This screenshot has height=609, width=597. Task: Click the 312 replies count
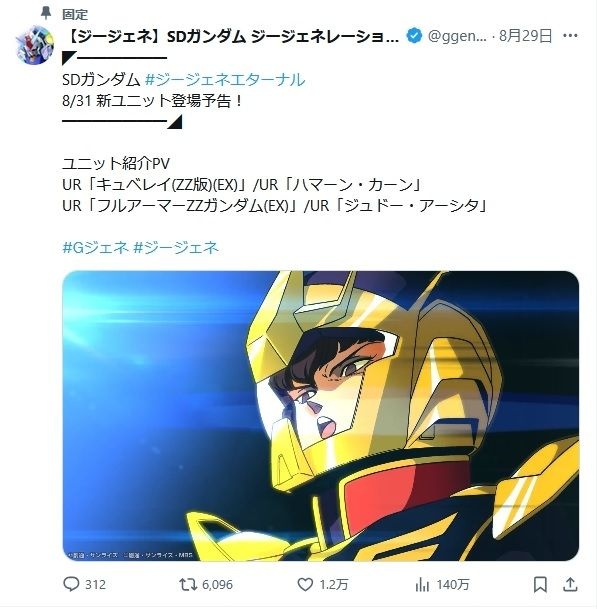[95, 585]
